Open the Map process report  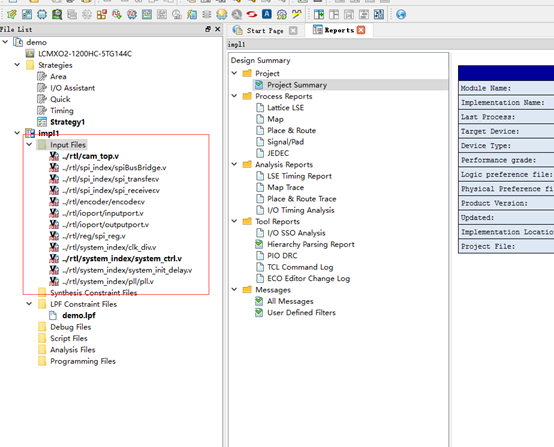coord(275,119)
